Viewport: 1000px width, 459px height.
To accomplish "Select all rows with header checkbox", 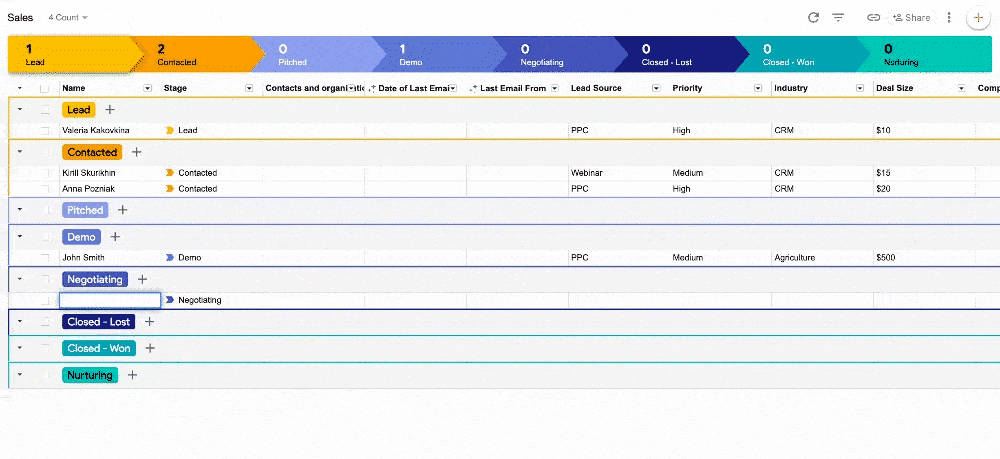I will point(45,89).
